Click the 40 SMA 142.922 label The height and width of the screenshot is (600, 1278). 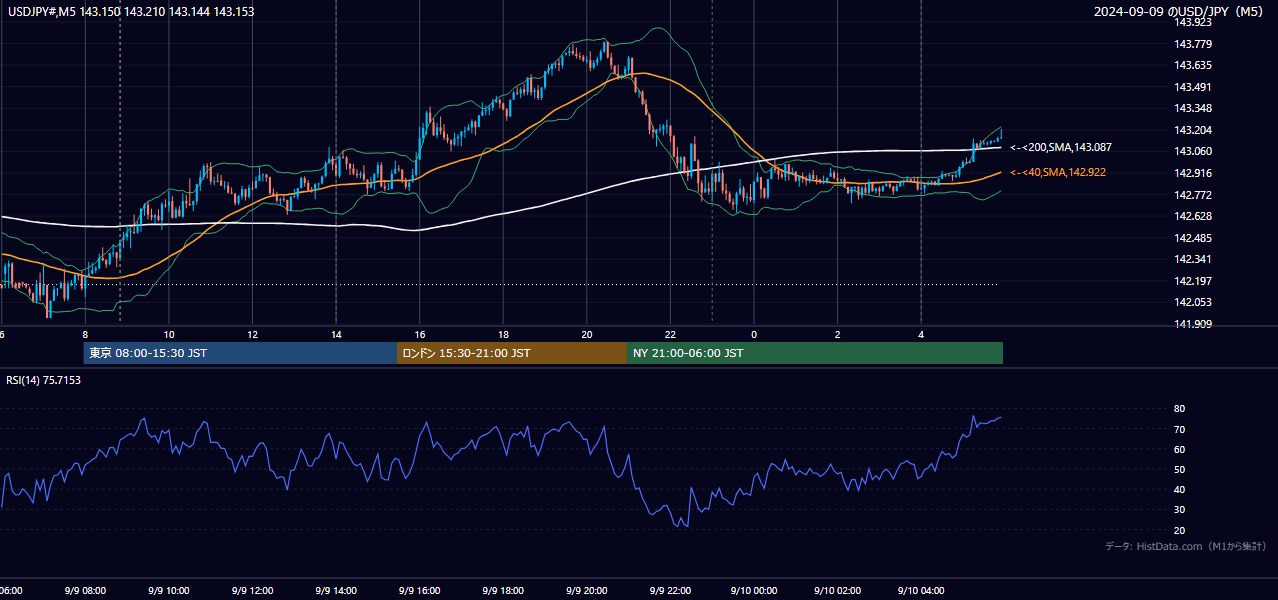click(1057, 172)
